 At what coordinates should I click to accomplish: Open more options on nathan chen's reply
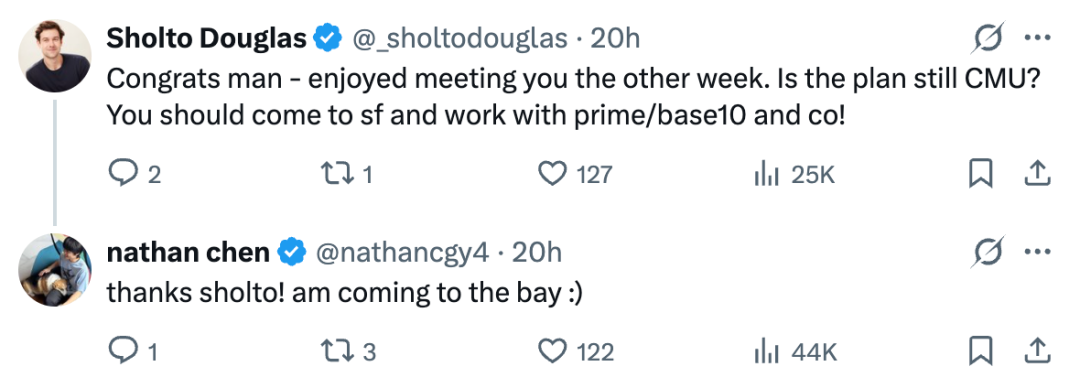point(1037,253)
